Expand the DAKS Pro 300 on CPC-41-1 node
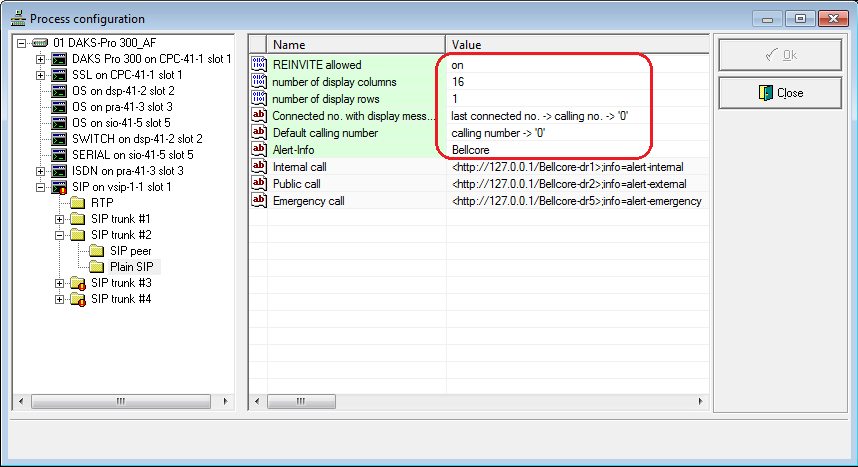Viewport: 858px width, 467px height. coord(41,59)
